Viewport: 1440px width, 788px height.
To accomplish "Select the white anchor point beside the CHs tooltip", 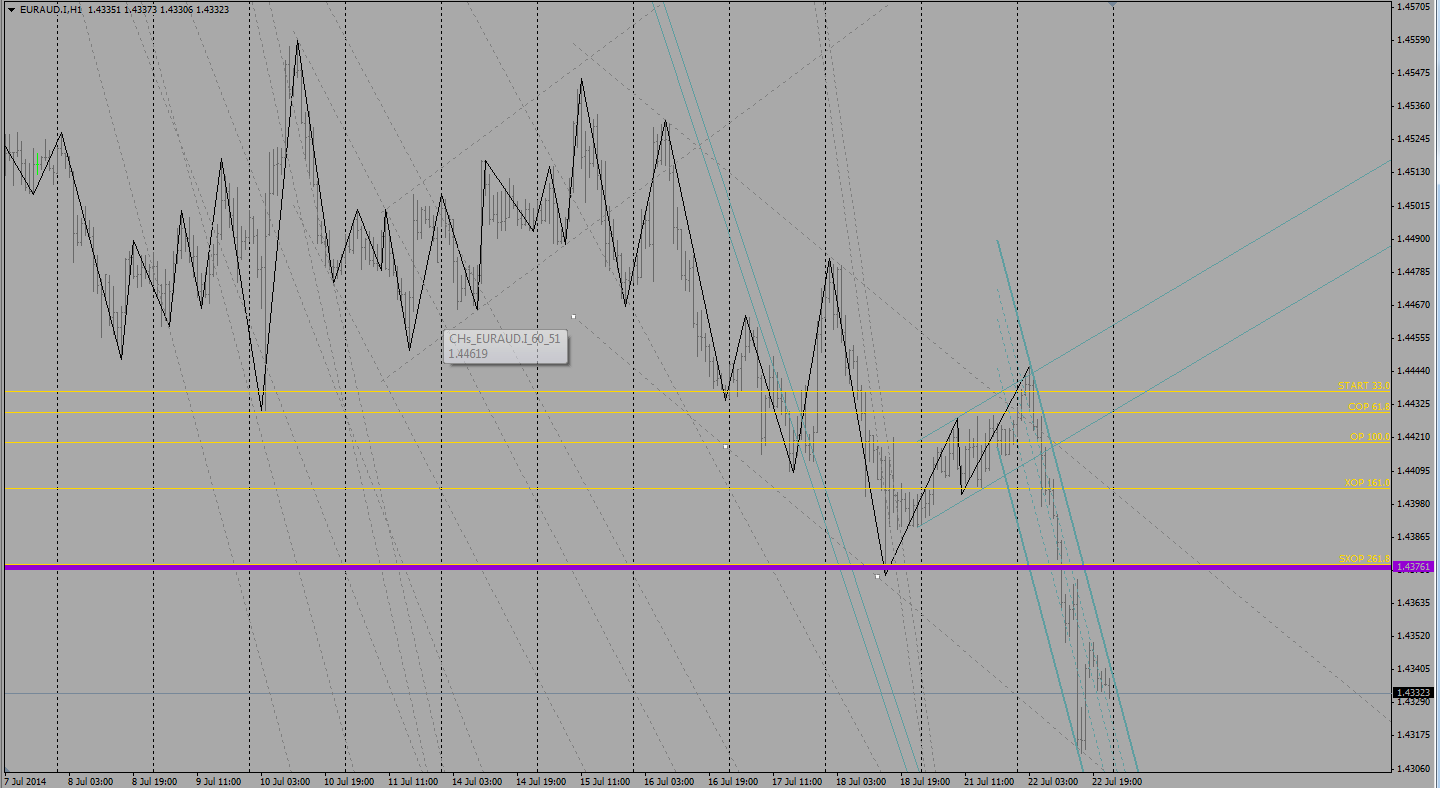I will pos(573,317).
